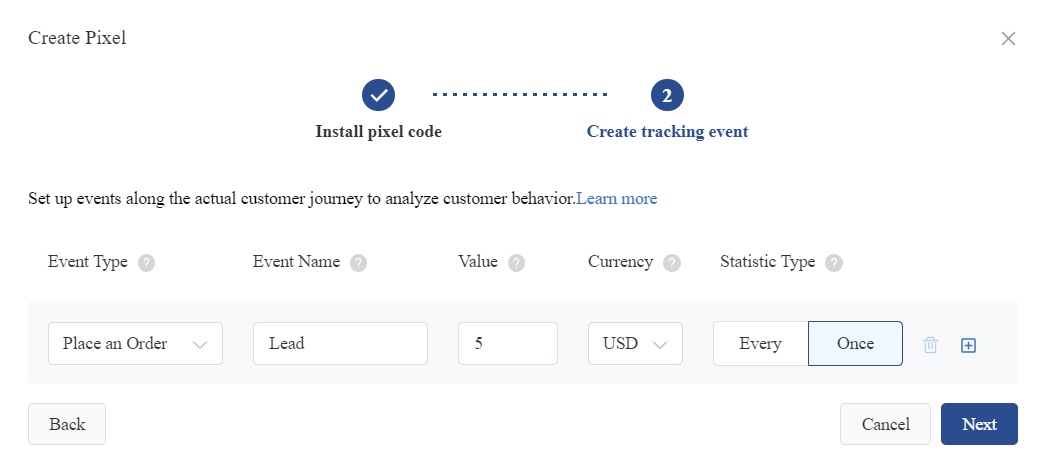Click the Event Name field containing Lead
Viewport: 1045px width, 460px height.
(341, 344)
